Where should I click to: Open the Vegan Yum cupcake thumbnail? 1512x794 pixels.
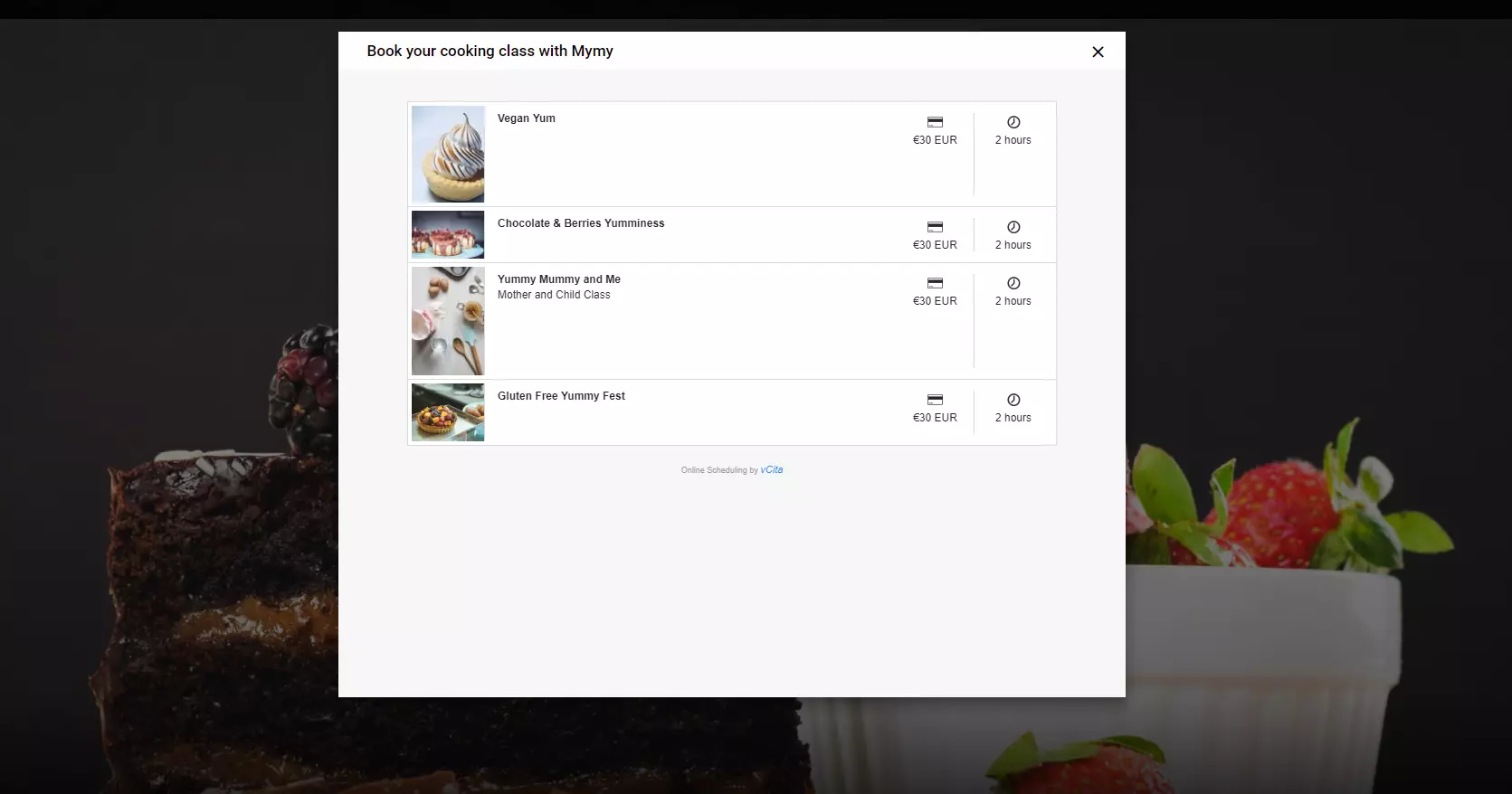pos(448,154)
